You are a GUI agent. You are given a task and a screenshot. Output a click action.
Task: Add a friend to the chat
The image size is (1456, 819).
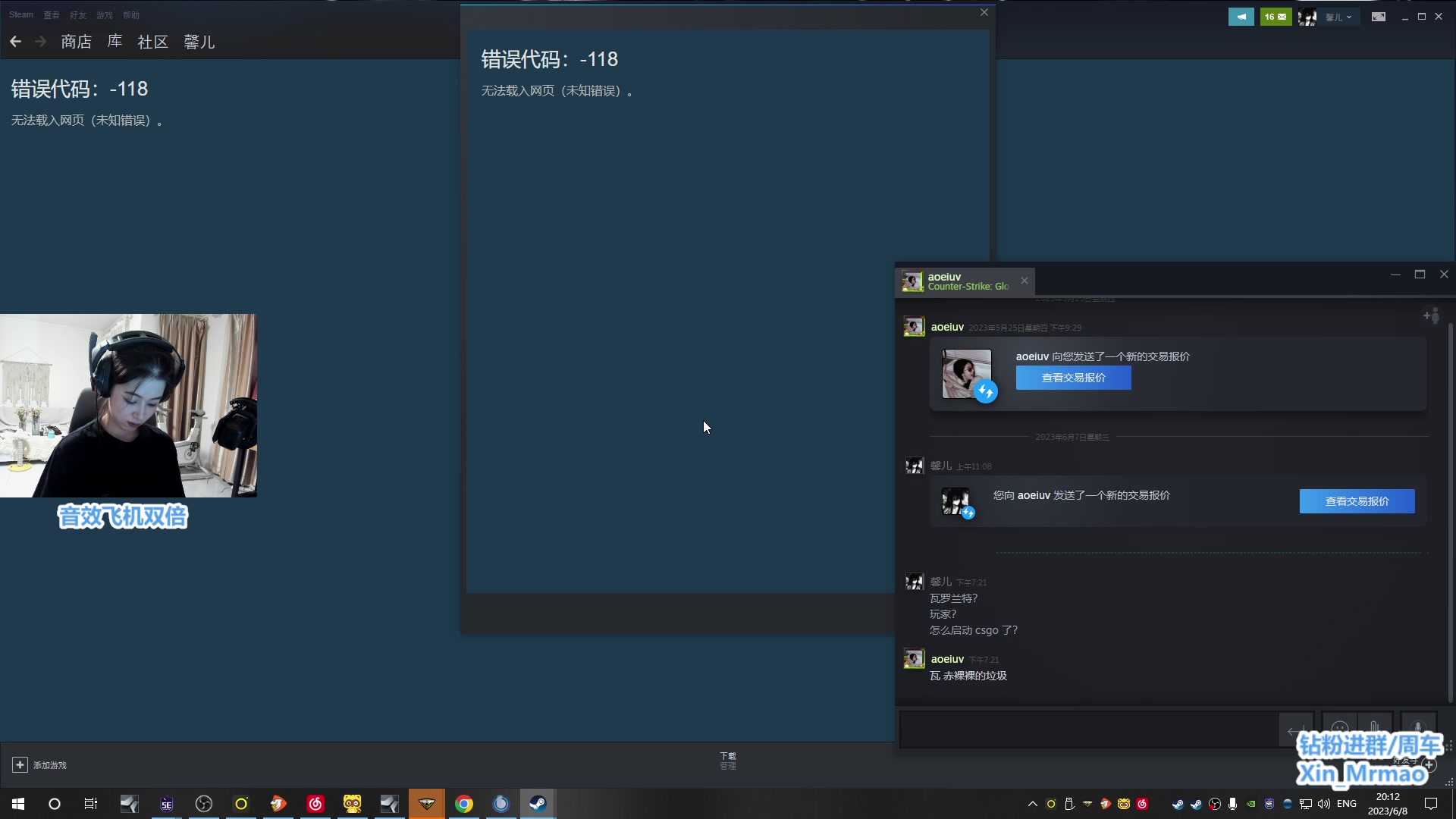(x=1431, y=315)
